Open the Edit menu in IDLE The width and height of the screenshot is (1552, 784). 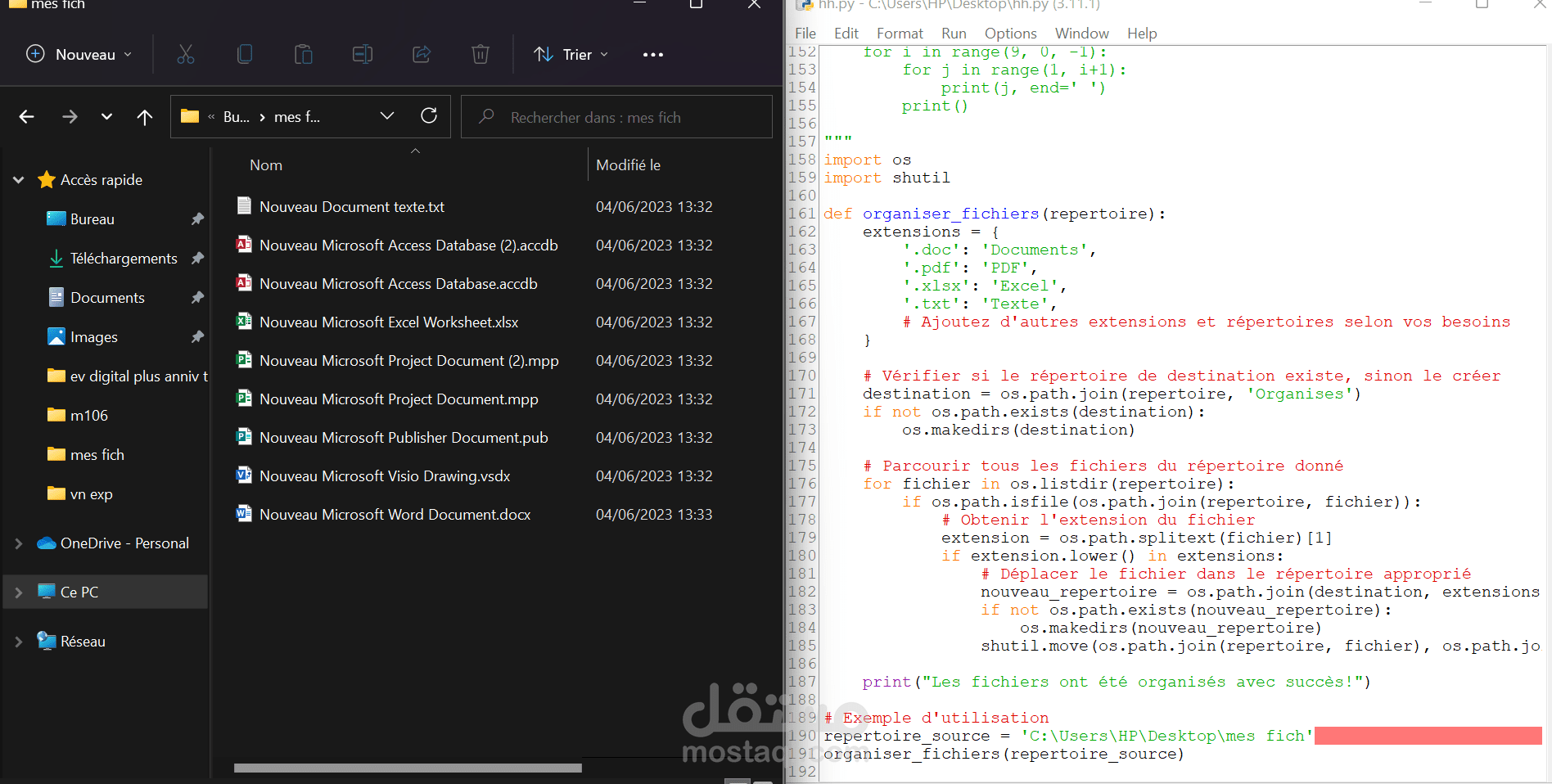[846, 34]
